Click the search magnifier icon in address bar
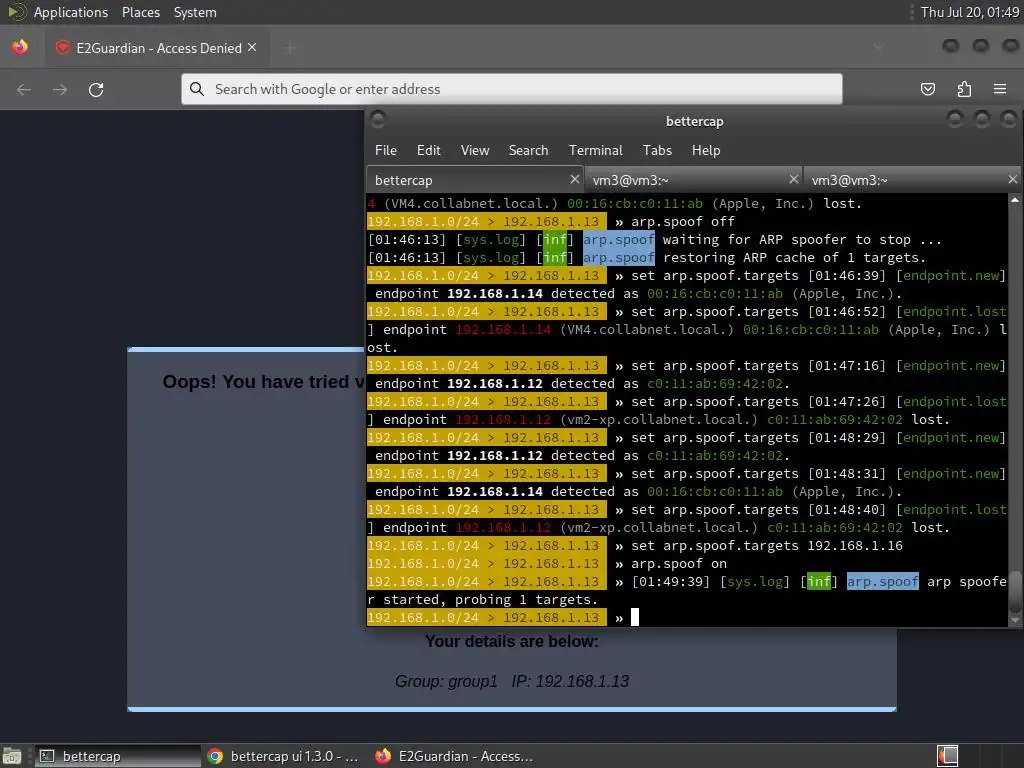This screenshot has width=1024, height=768. click(197, 89)
